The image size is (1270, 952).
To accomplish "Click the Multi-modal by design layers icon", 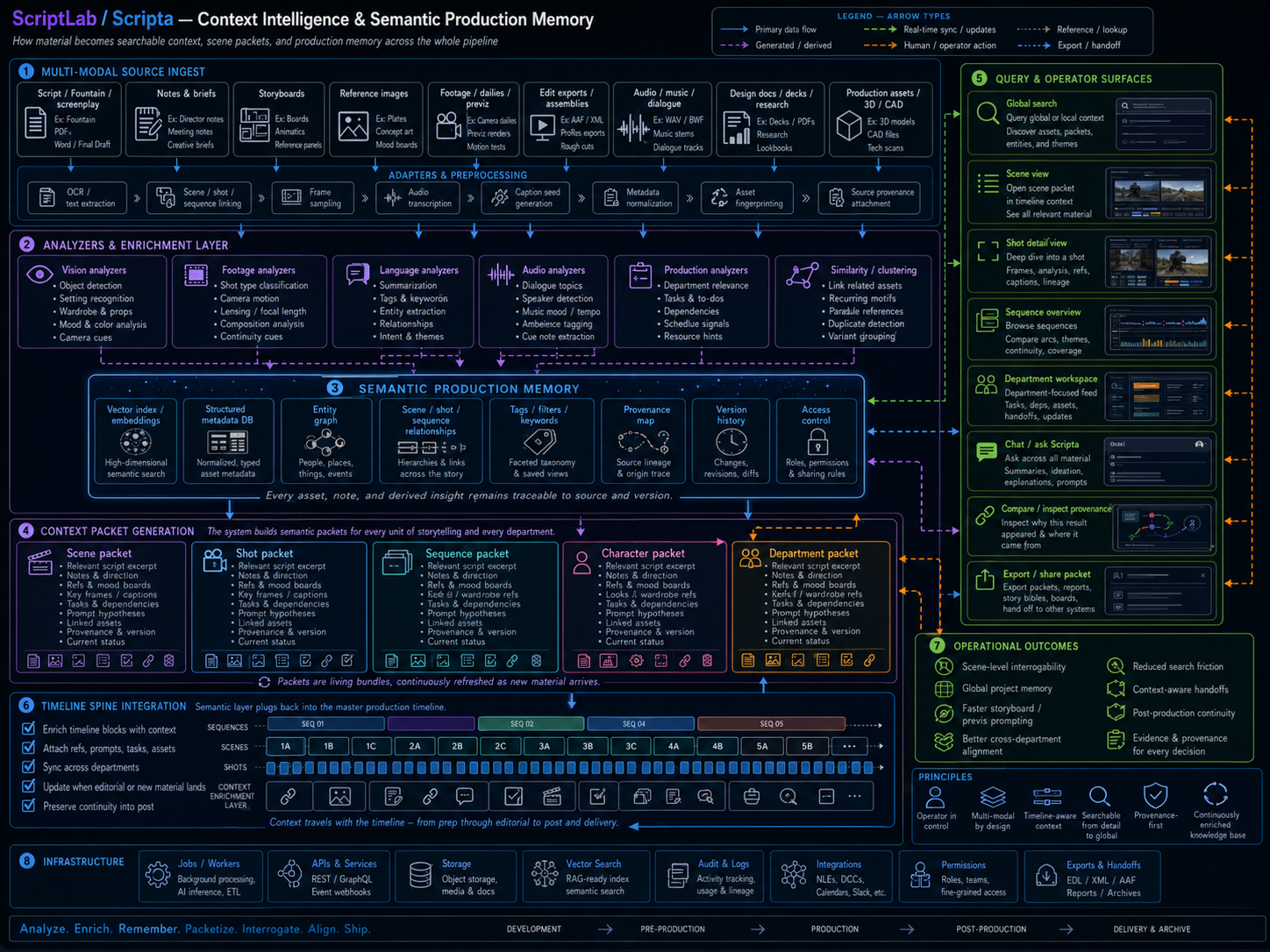I will [993, 797].
